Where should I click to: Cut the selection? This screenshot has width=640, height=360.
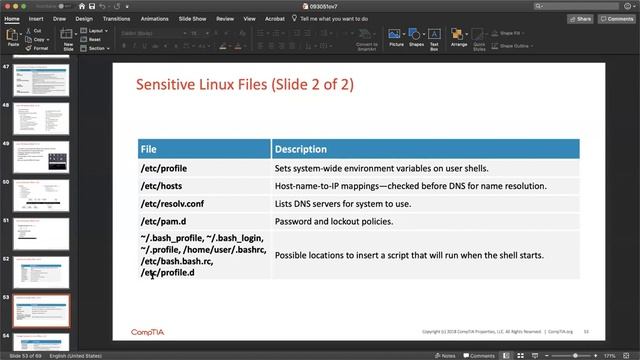tap(34, 31)
